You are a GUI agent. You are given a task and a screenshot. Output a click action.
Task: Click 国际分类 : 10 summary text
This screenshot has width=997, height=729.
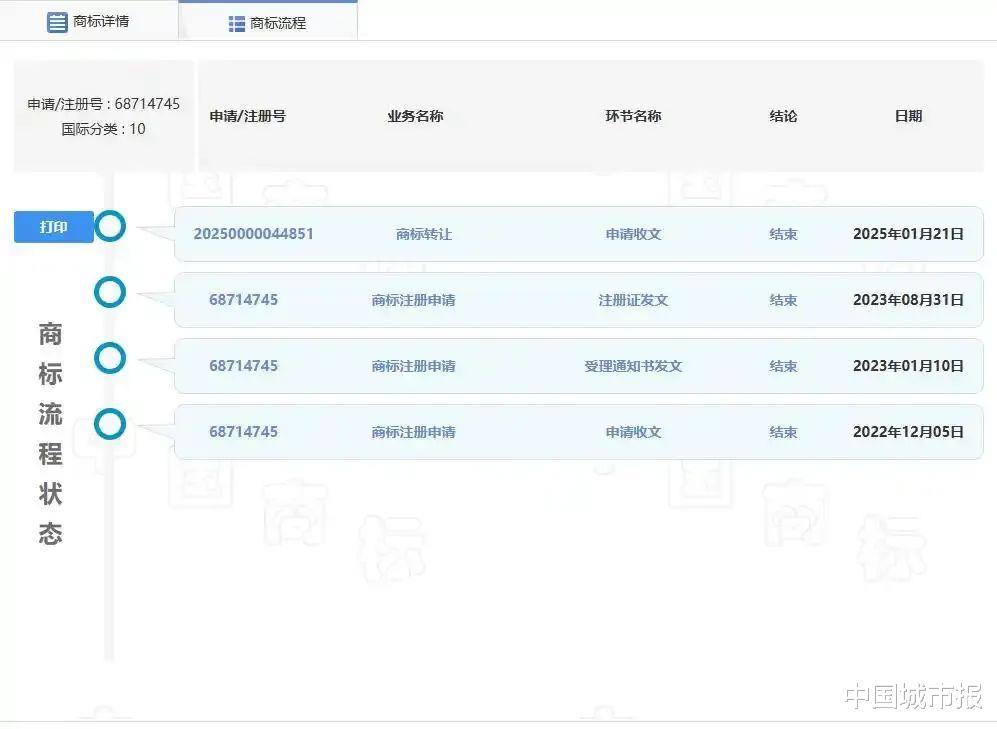(x=104, y=129)
